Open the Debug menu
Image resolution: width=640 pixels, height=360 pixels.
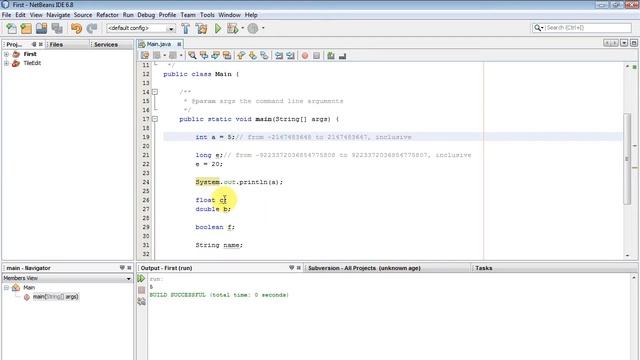point(146,15)
